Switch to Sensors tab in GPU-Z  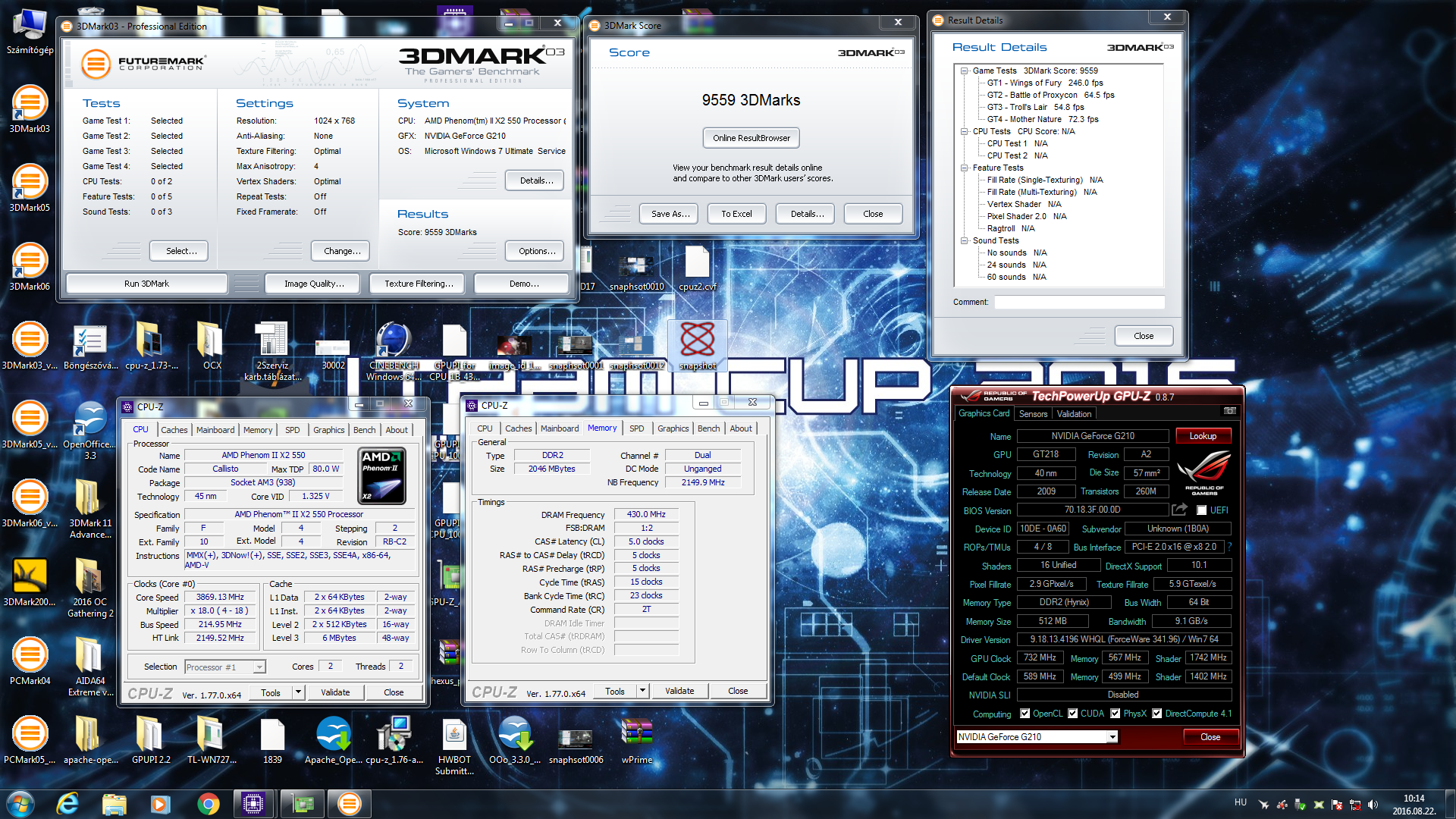1033,414
